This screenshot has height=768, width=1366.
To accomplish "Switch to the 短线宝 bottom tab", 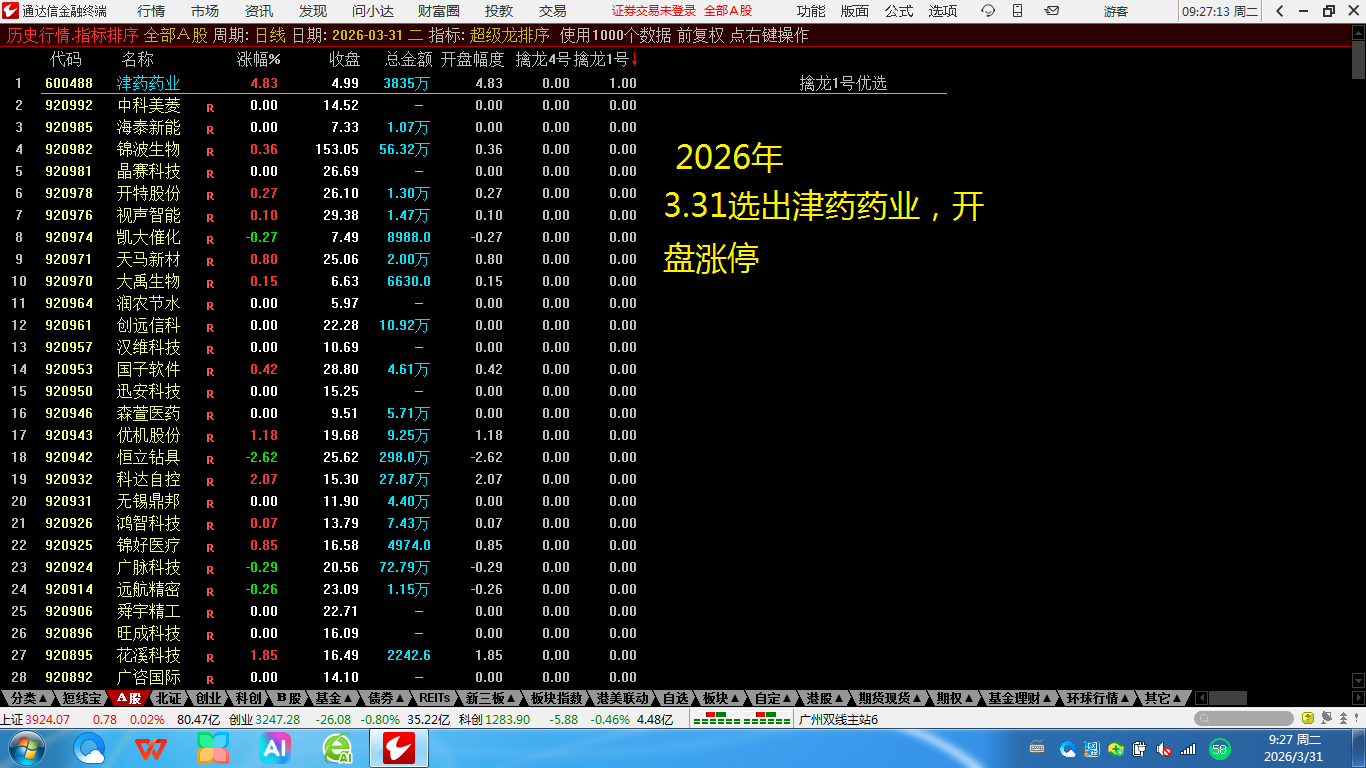I will [81, 698].
